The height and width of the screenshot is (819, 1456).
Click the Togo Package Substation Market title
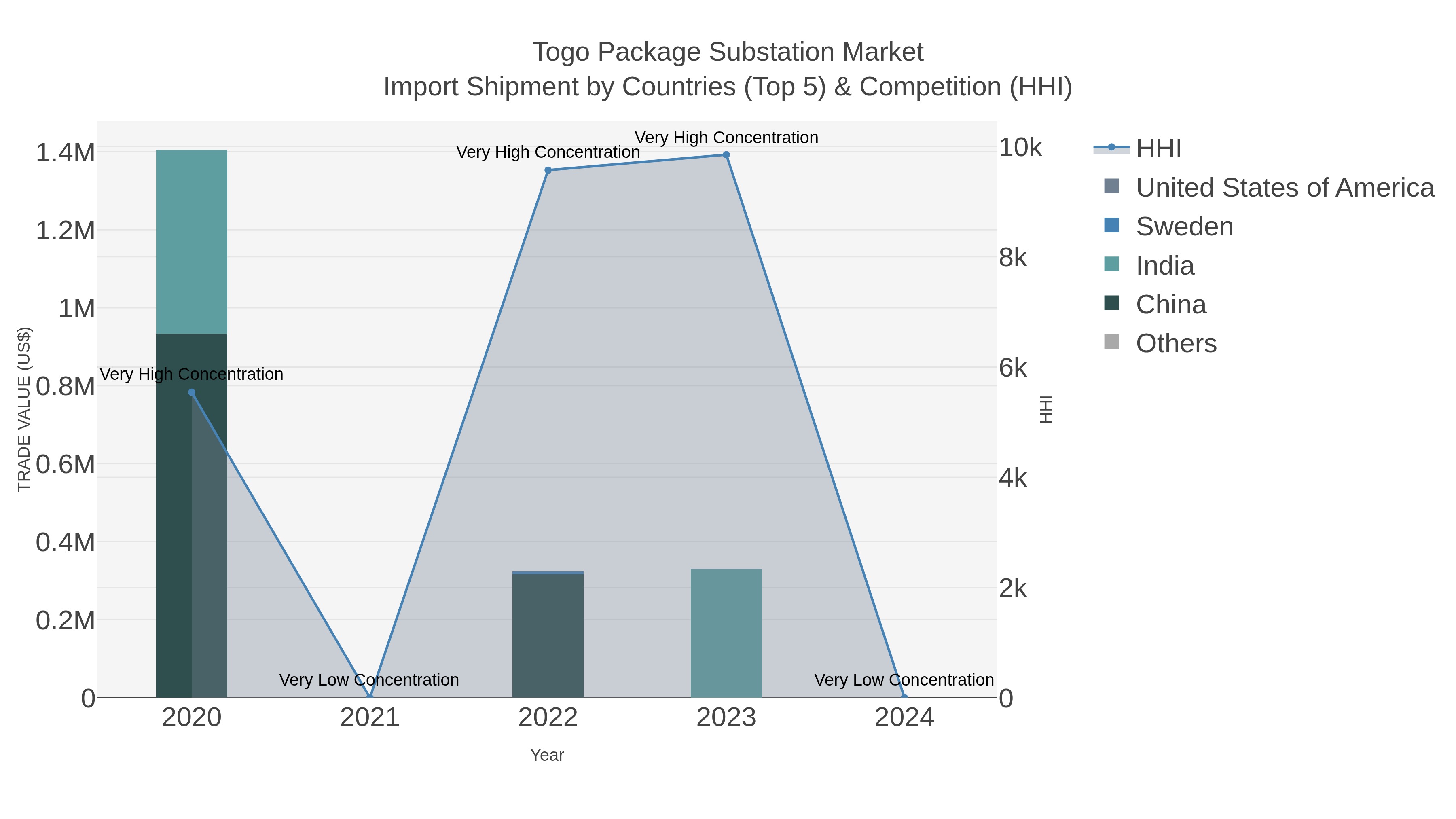pos(728,52)
